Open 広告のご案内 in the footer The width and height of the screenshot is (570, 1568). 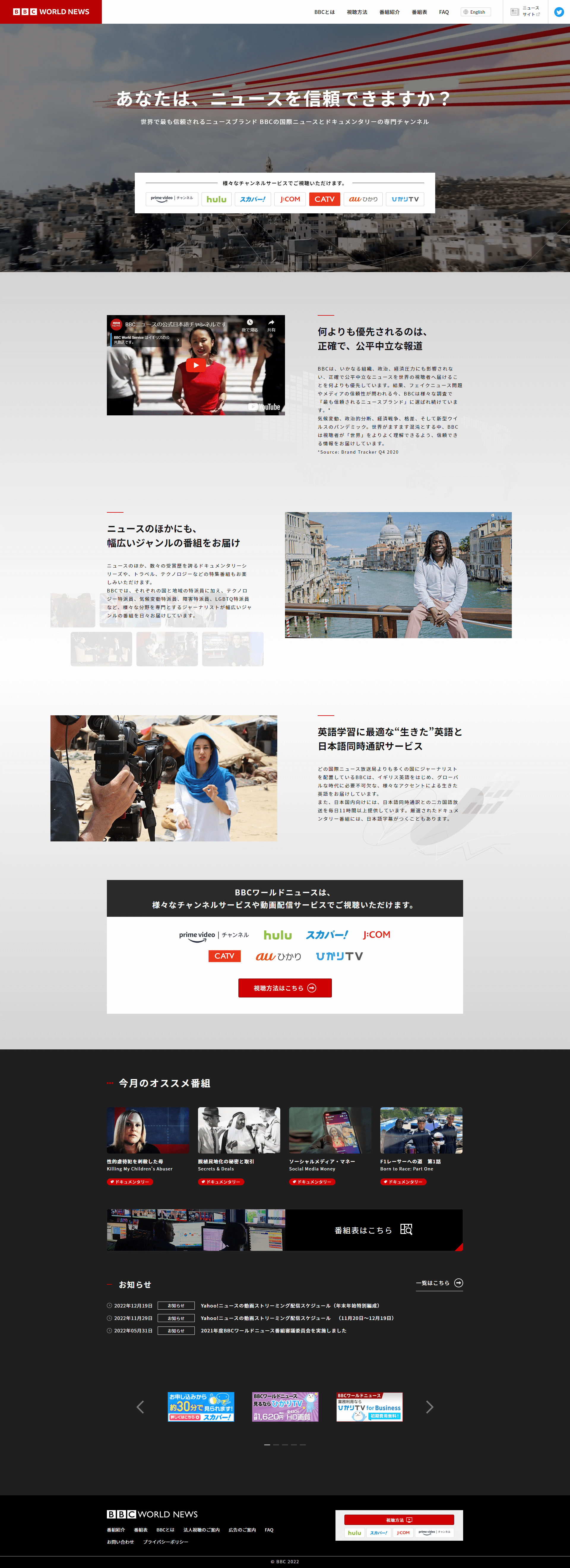(x=242, y=1530)
